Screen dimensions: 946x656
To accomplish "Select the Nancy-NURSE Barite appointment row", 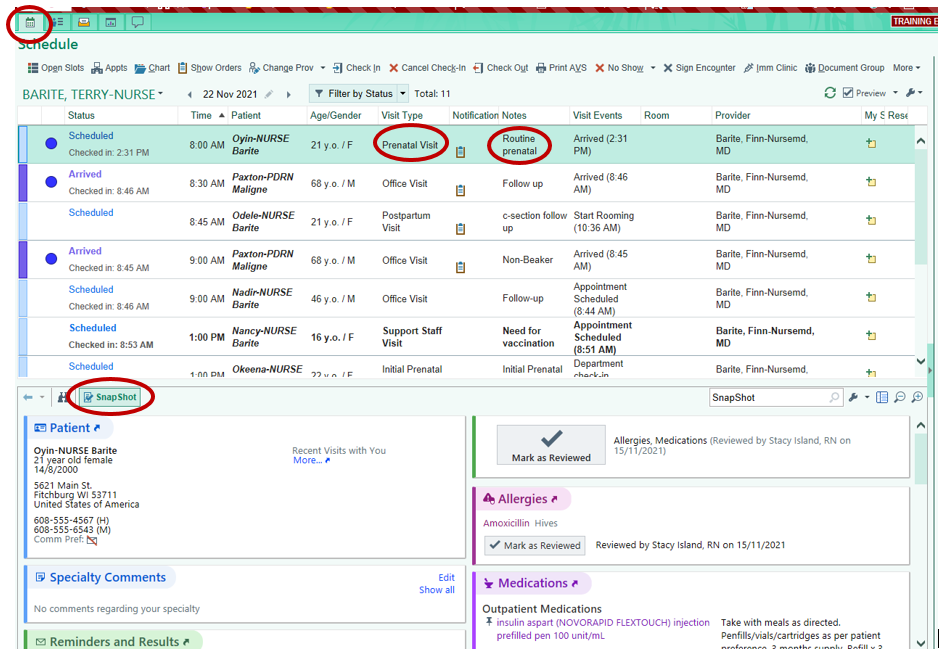I will click(466, 337).
